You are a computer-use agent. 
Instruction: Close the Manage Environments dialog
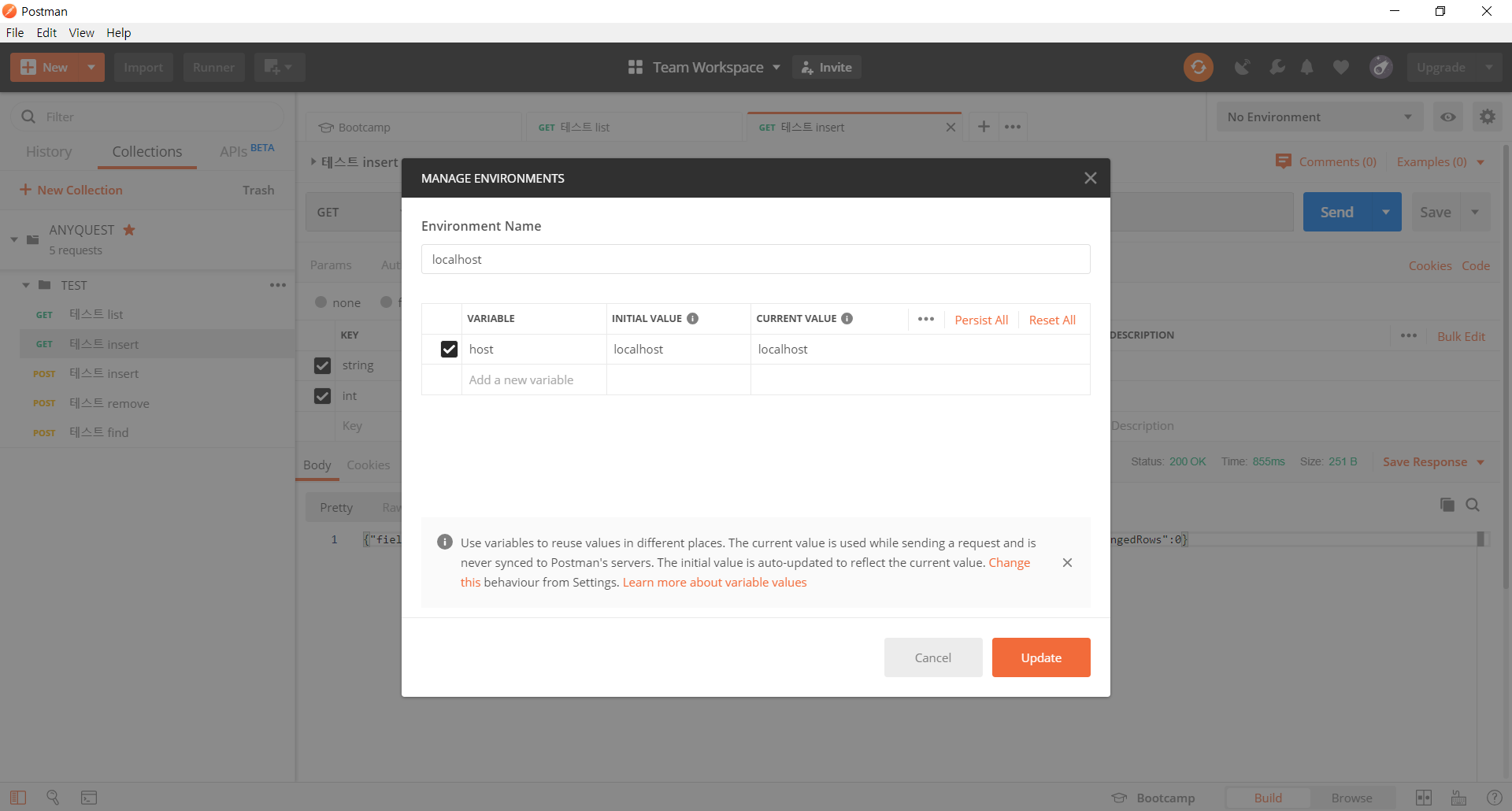point(1090,178)
